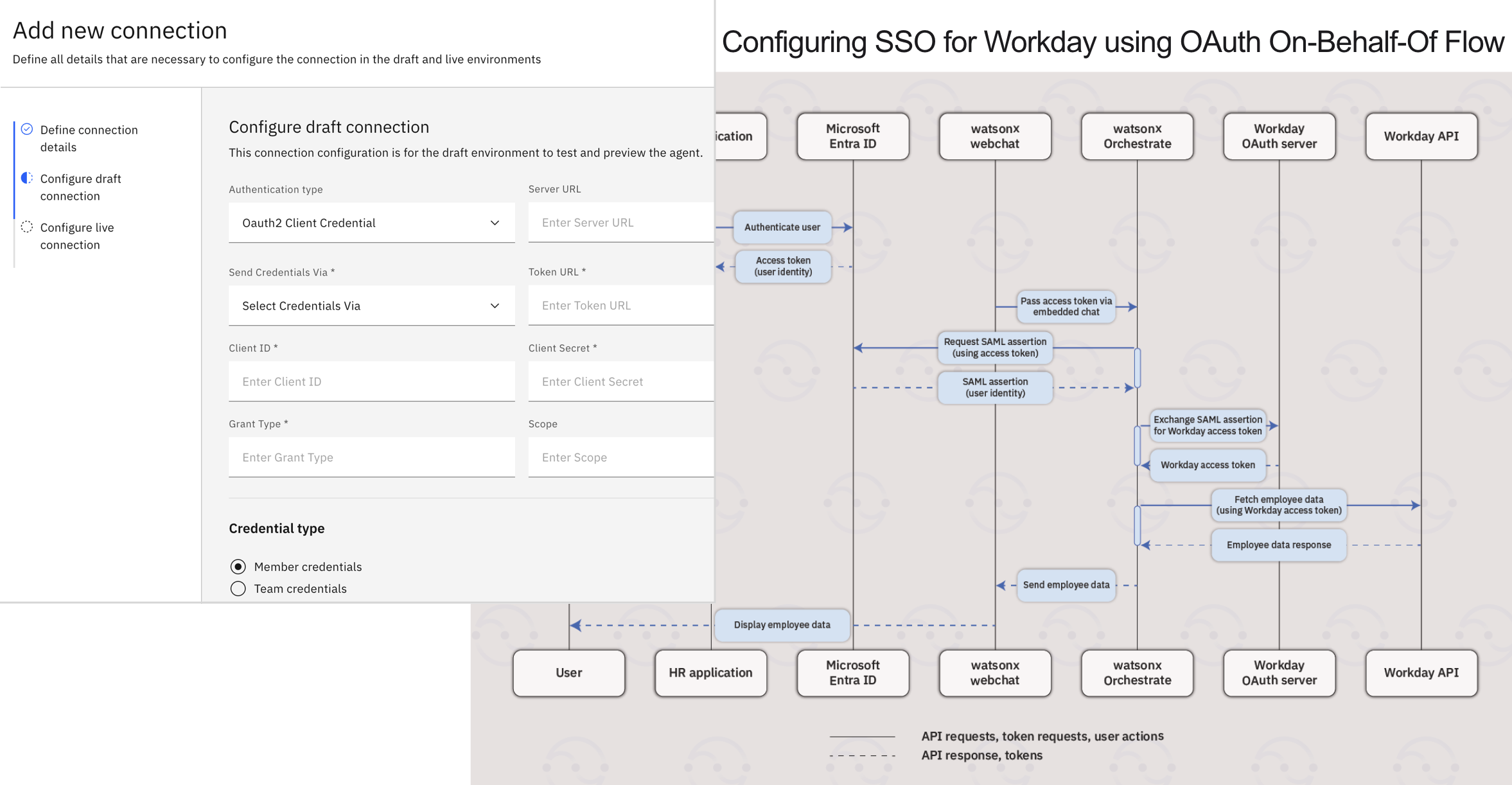This screenshot has width=1512, height=785.
Task: Click the Display employee data bubble
Action: [x=782, y=625]
